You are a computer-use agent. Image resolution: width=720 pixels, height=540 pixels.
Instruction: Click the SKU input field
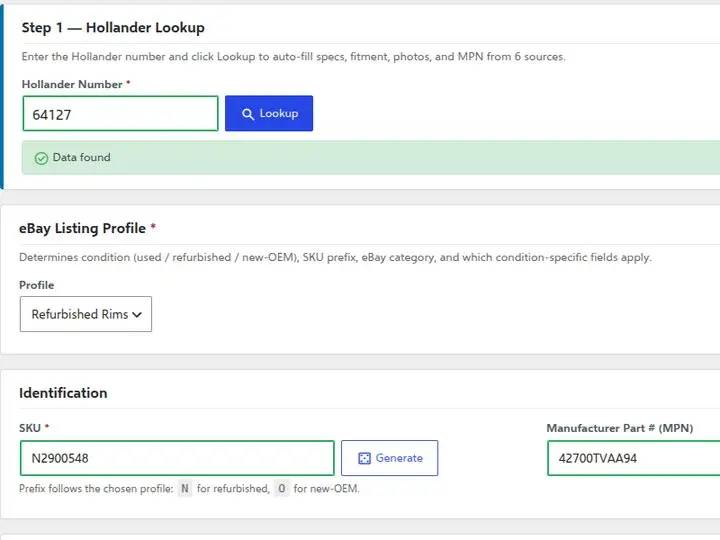tap(177, 458)
